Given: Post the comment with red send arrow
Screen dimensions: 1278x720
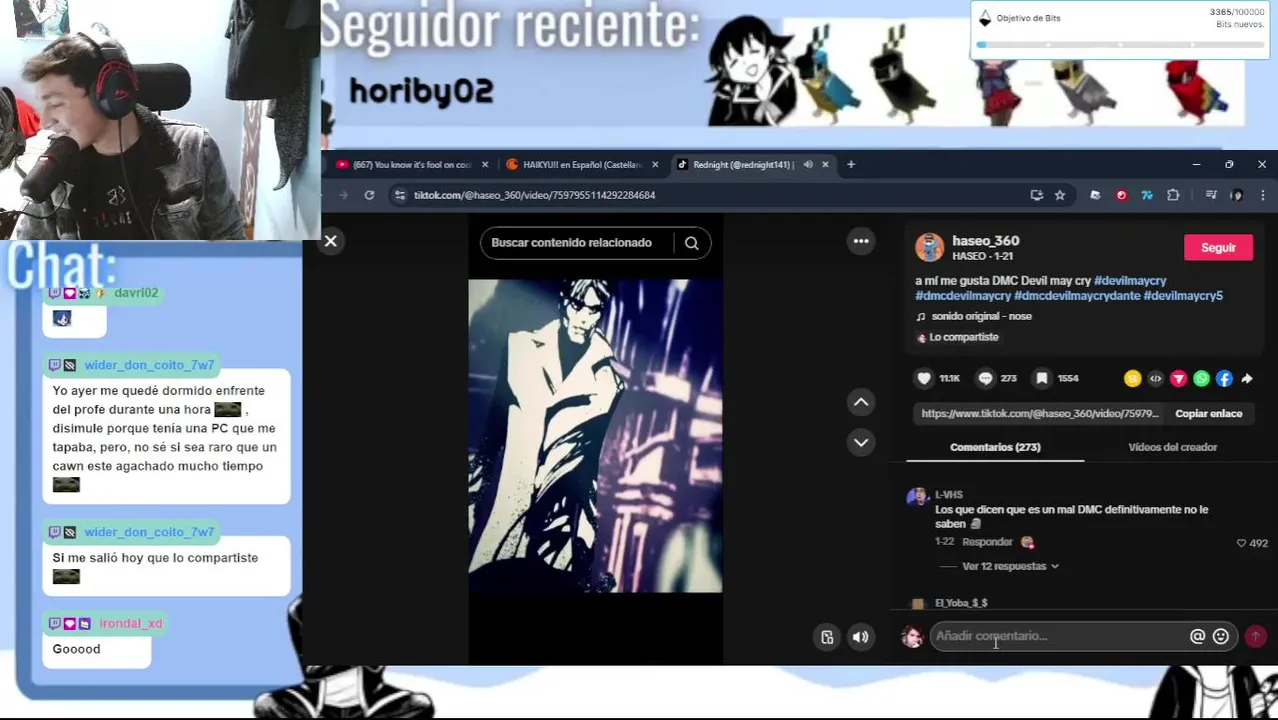Looking at the screenshot, I should (x=1255, y=636).
